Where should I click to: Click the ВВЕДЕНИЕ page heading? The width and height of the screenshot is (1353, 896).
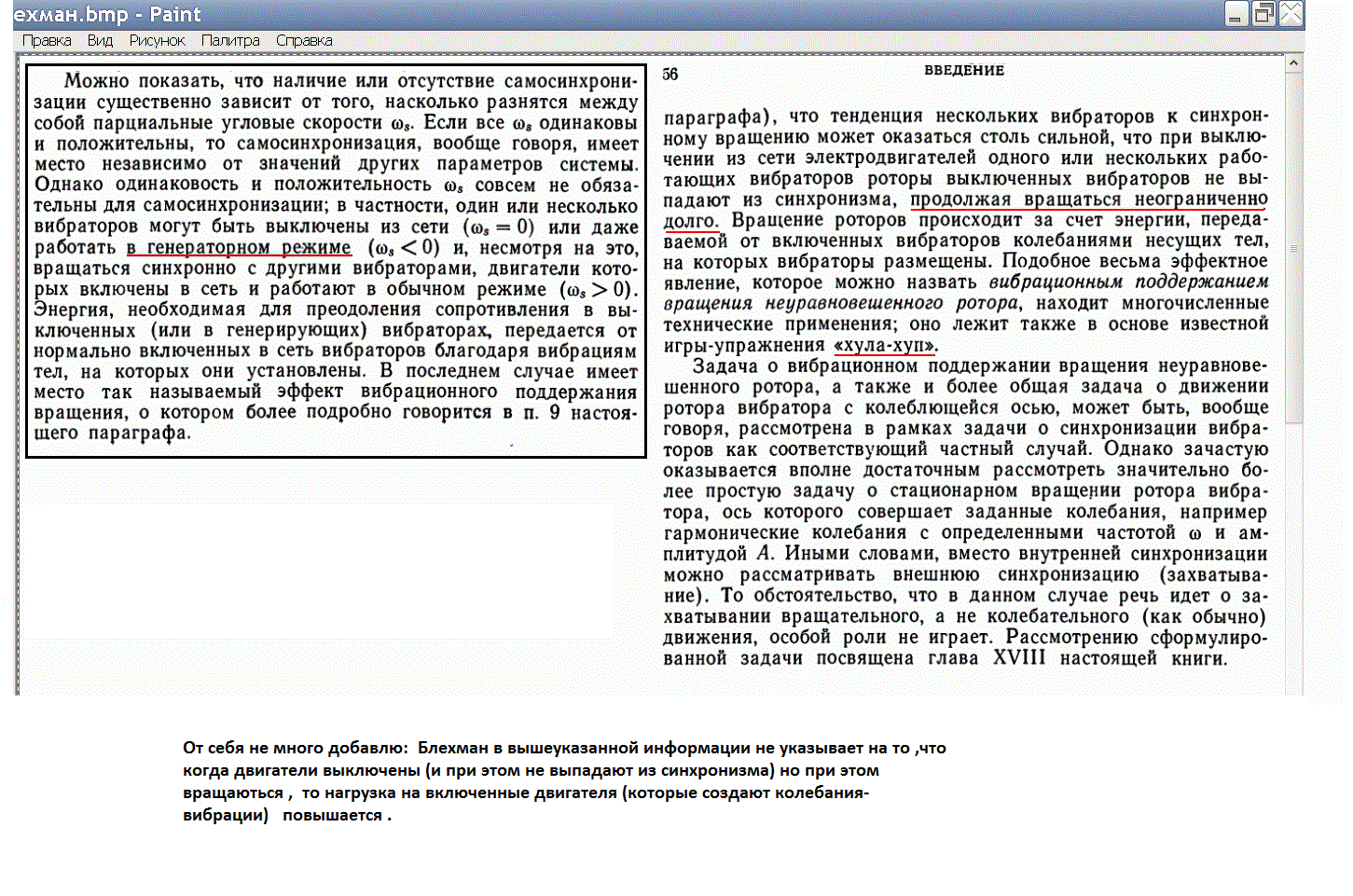[964, 70]
